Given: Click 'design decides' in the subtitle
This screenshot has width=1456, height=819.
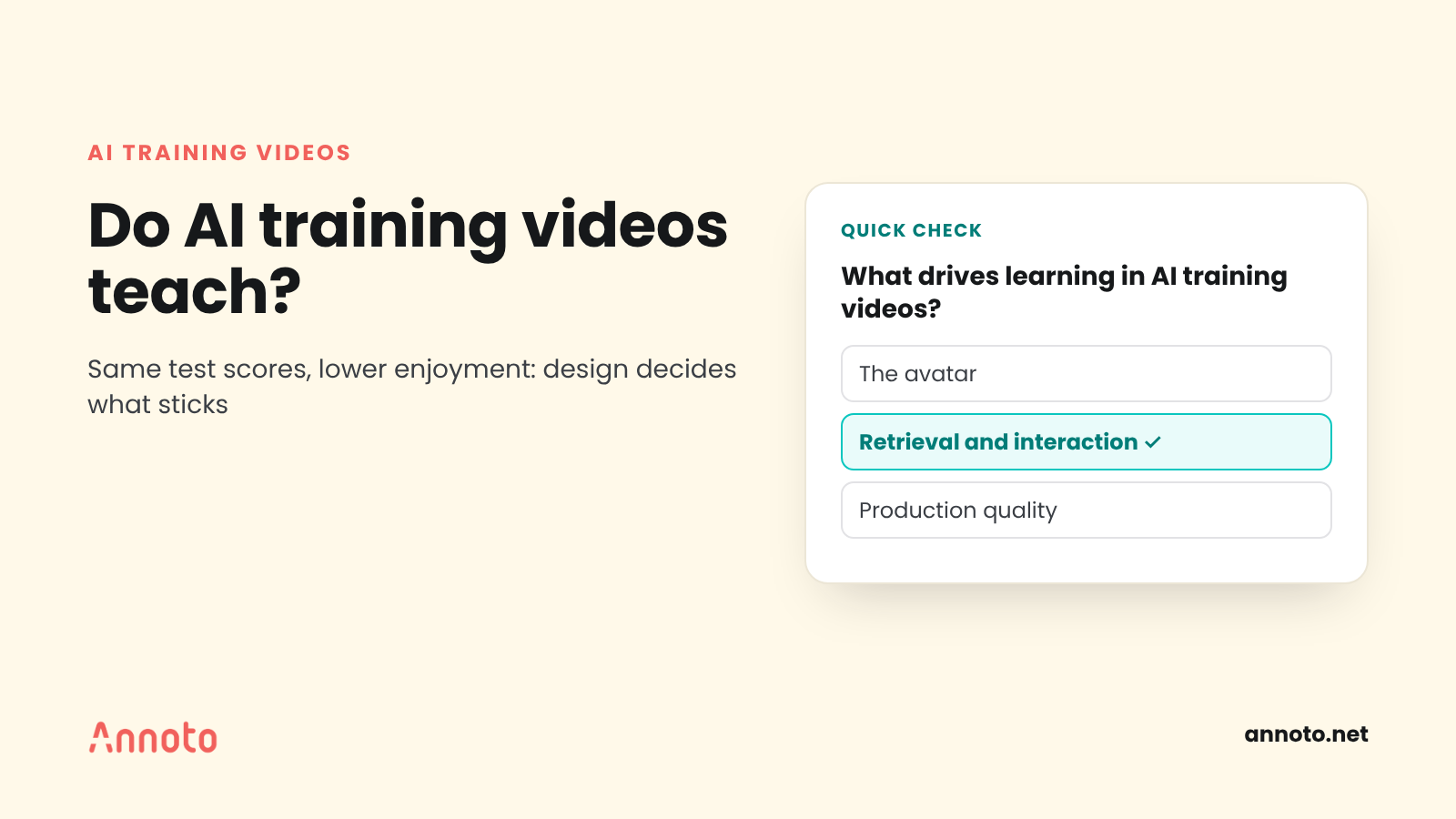Looking at the screenshot, I should pyautogui.click(x=640, y=369).
